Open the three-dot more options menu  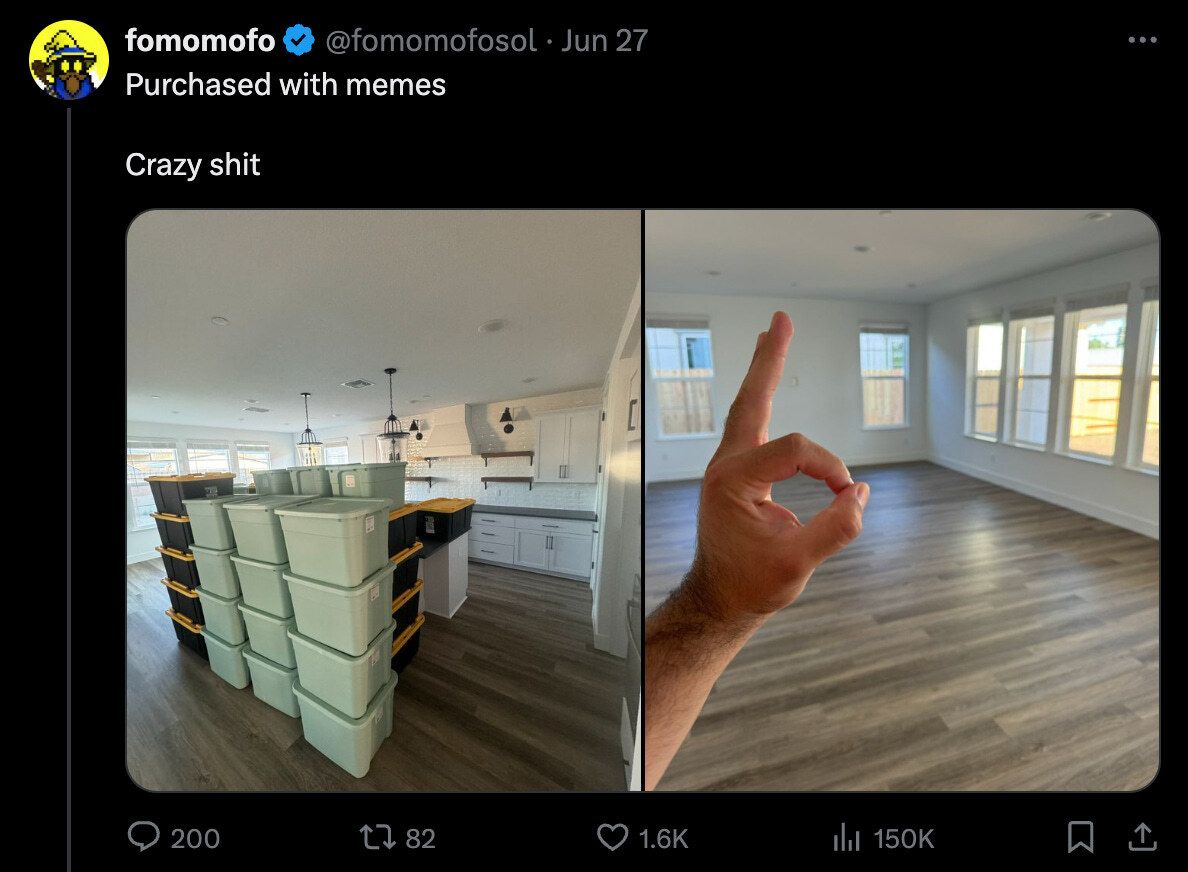[x=1142, y=40]
